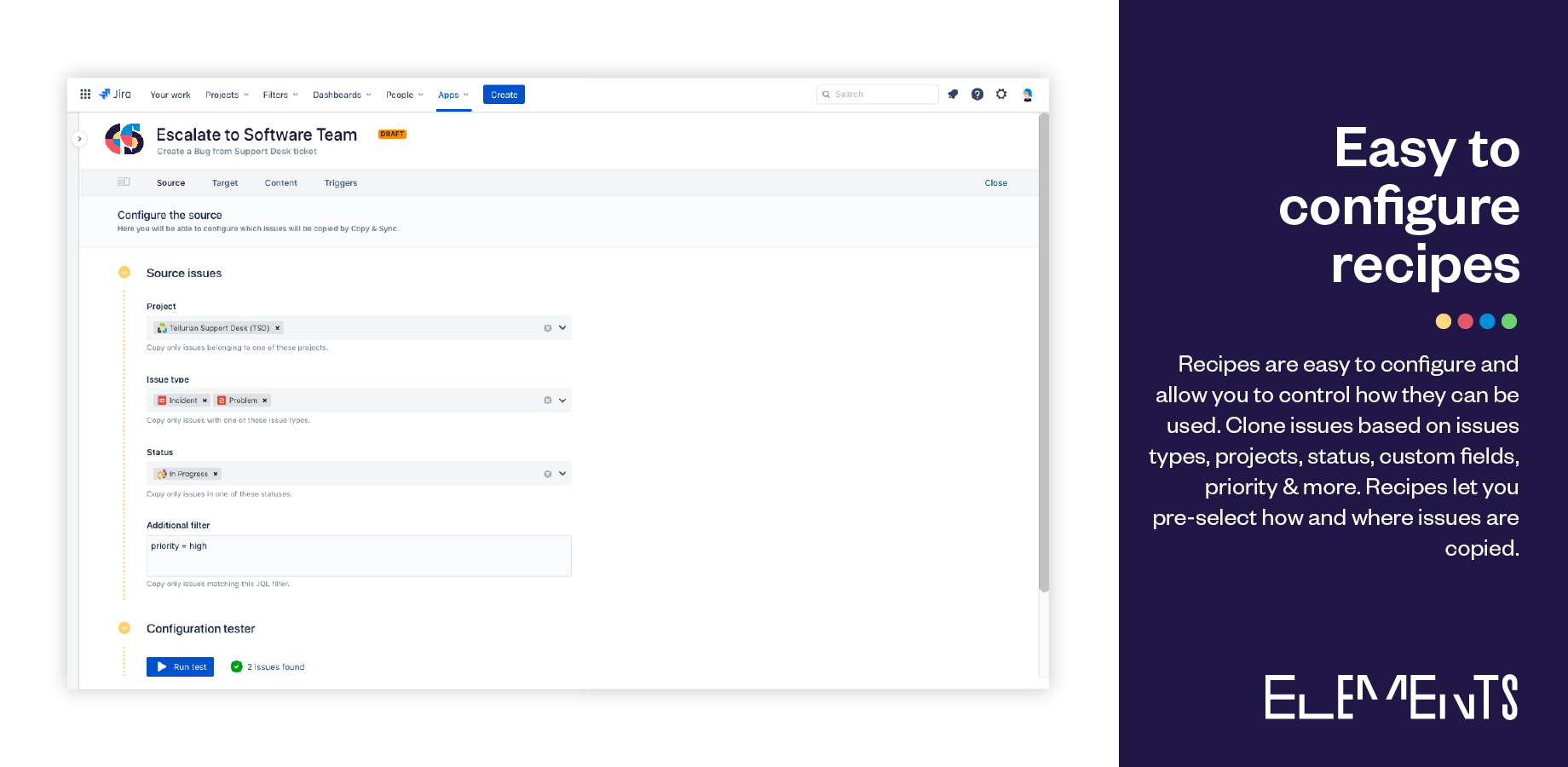Click the Escalate to Software Team recipe logo

pyautogui.click(x=124, y=139)
